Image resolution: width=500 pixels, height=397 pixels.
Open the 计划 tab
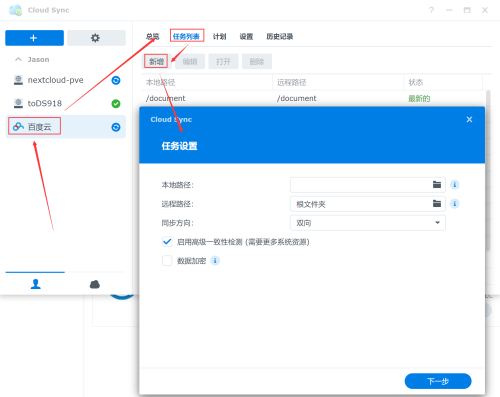[x=219, y=37]
